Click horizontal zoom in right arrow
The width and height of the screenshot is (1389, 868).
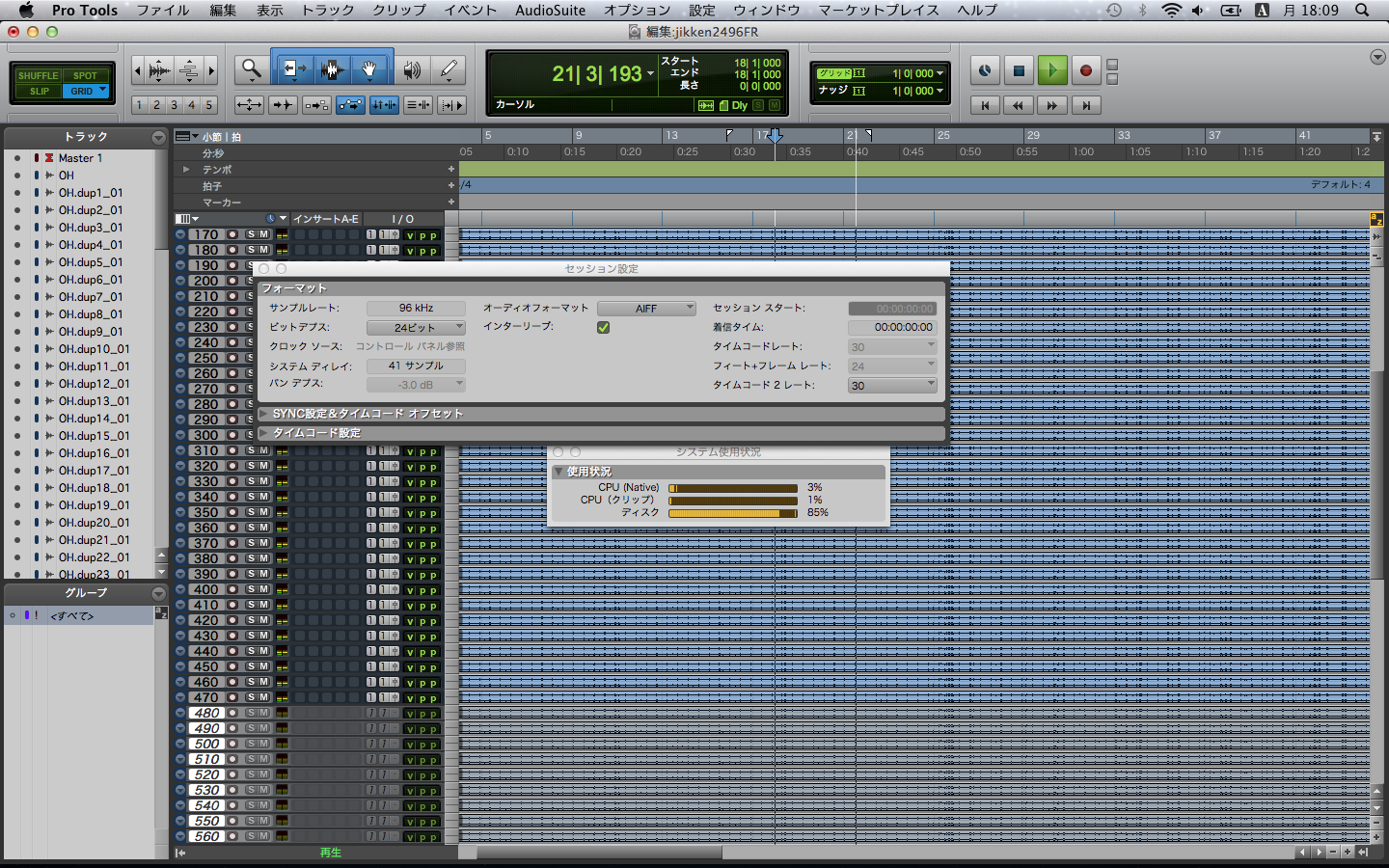[x=211, y=70]
